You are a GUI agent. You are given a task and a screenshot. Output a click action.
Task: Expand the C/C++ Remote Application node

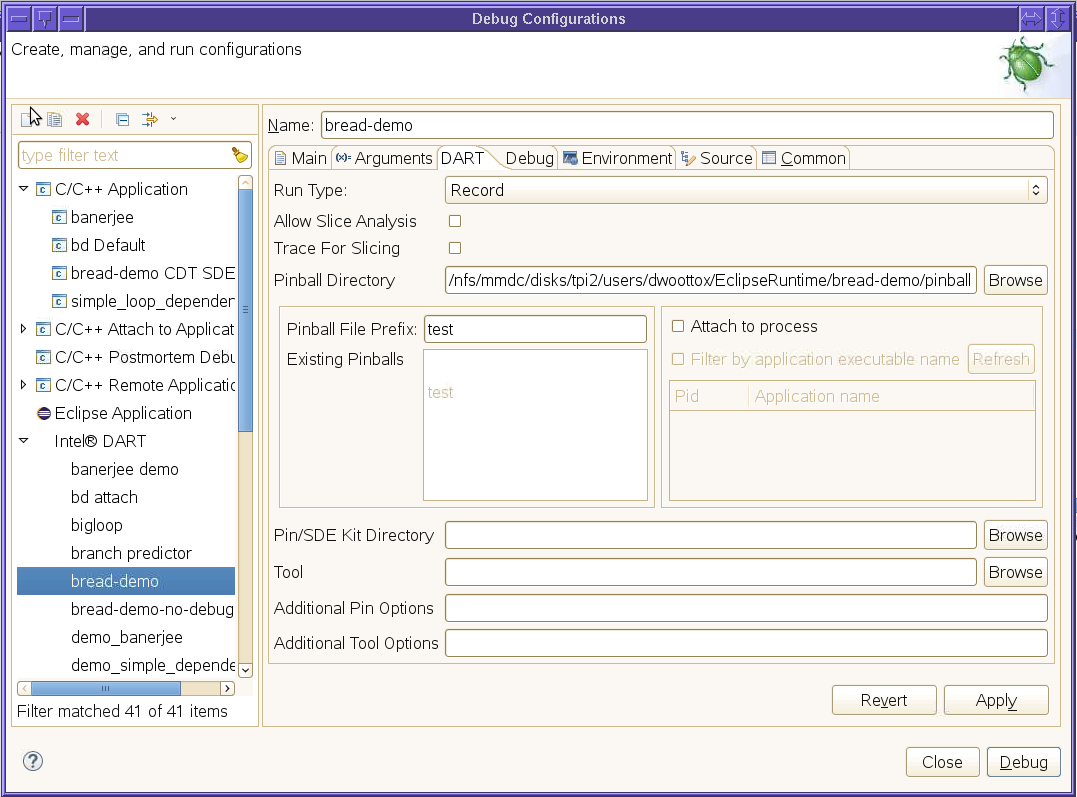24,385
